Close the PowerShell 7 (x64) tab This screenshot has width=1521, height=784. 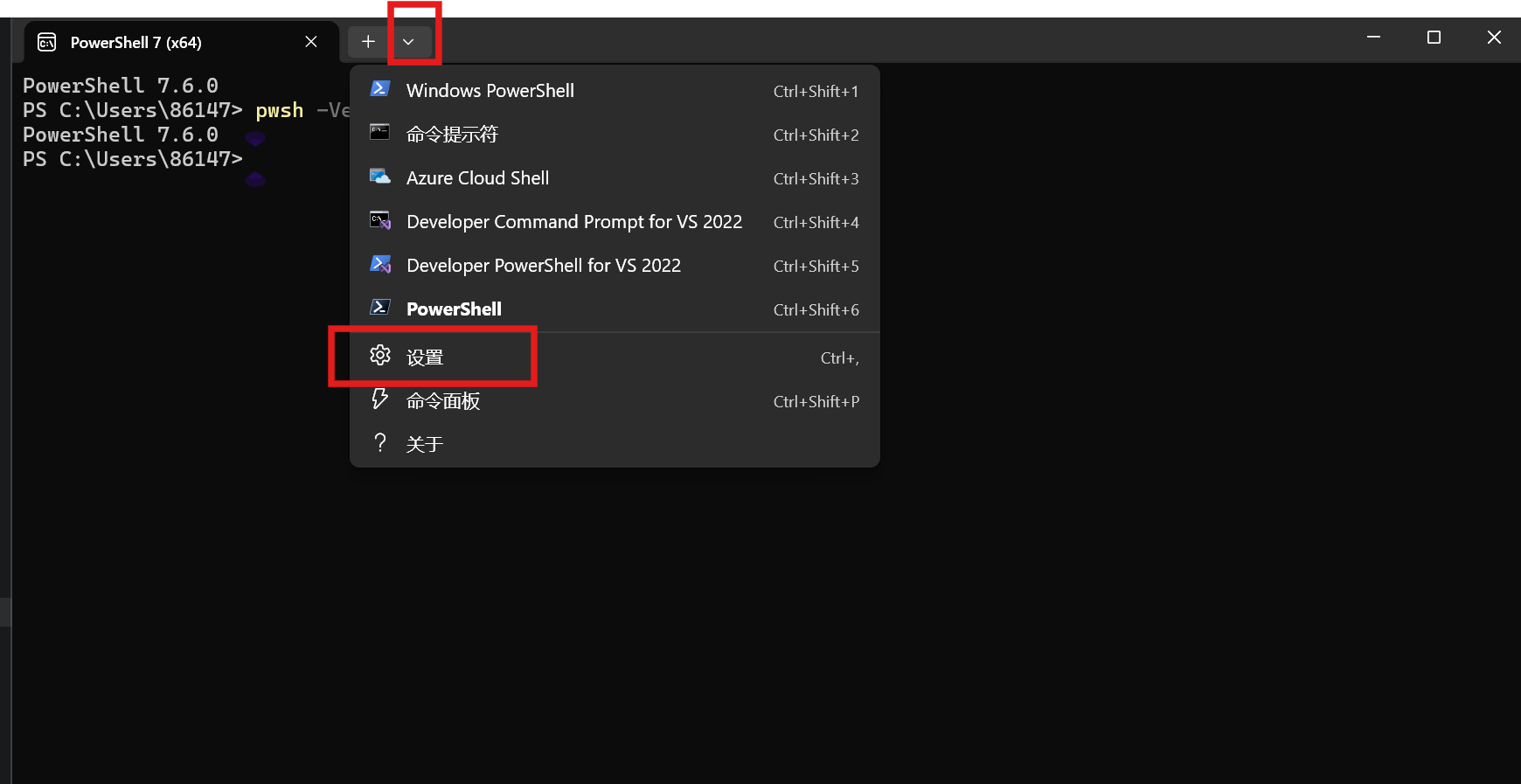point(311,42)
